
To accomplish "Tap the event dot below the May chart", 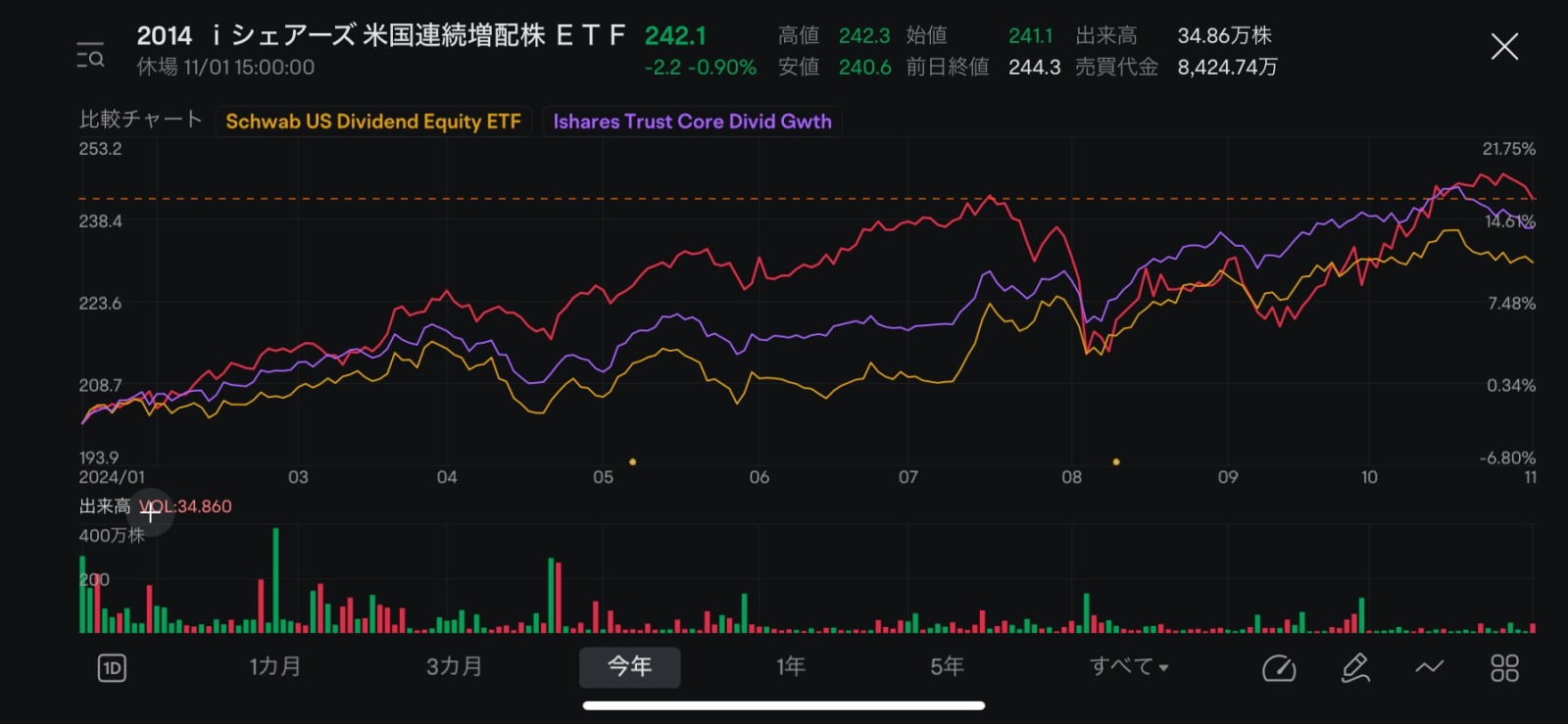I will tap(632, 461).
